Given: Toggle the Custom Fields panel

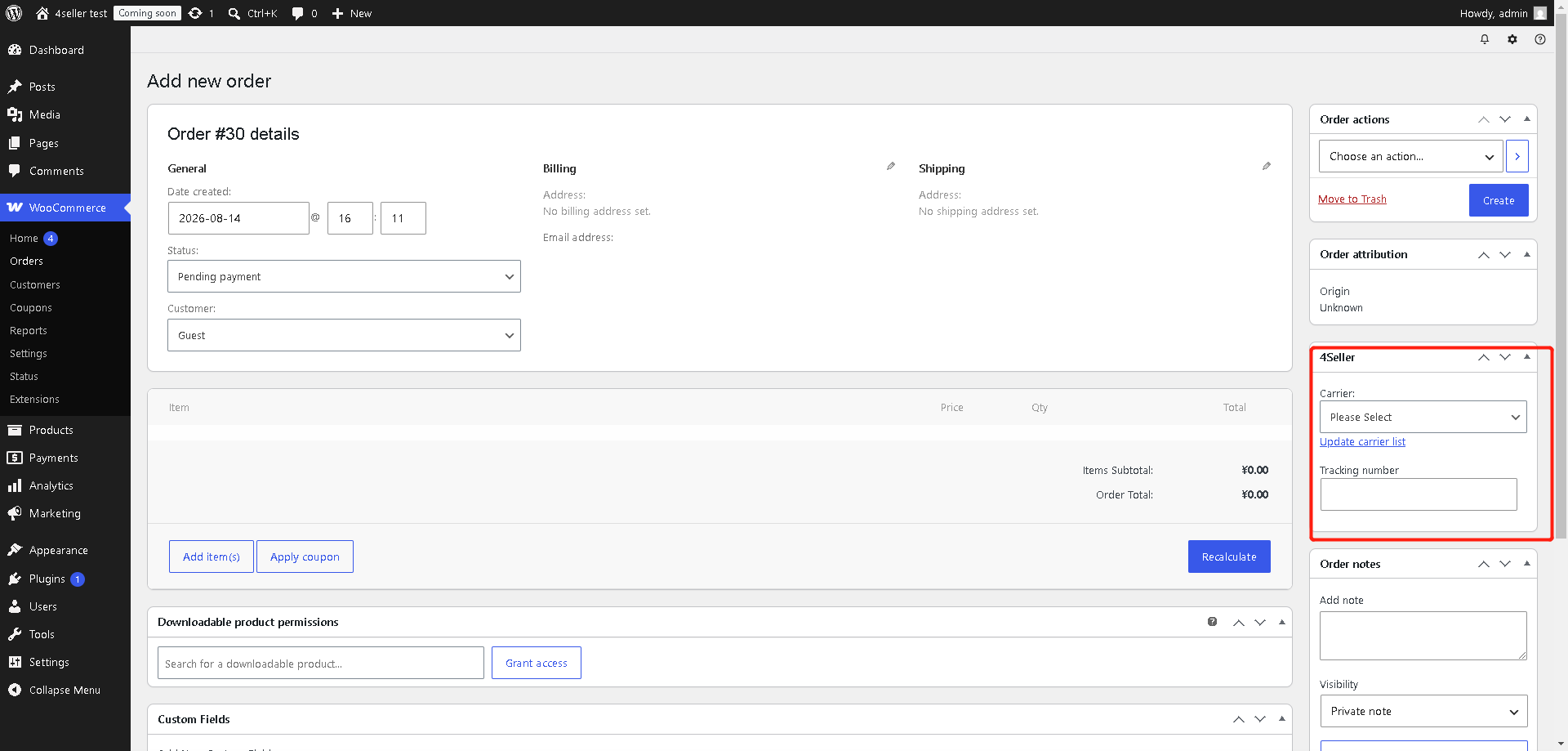Looking at the screenshot, I should [1281, 719].
